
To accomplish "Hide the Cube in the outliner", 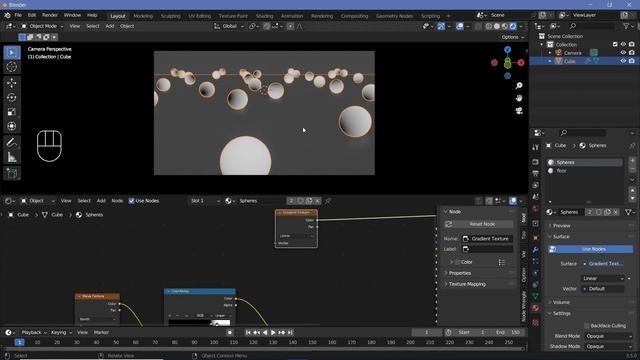I will point(623,61).
